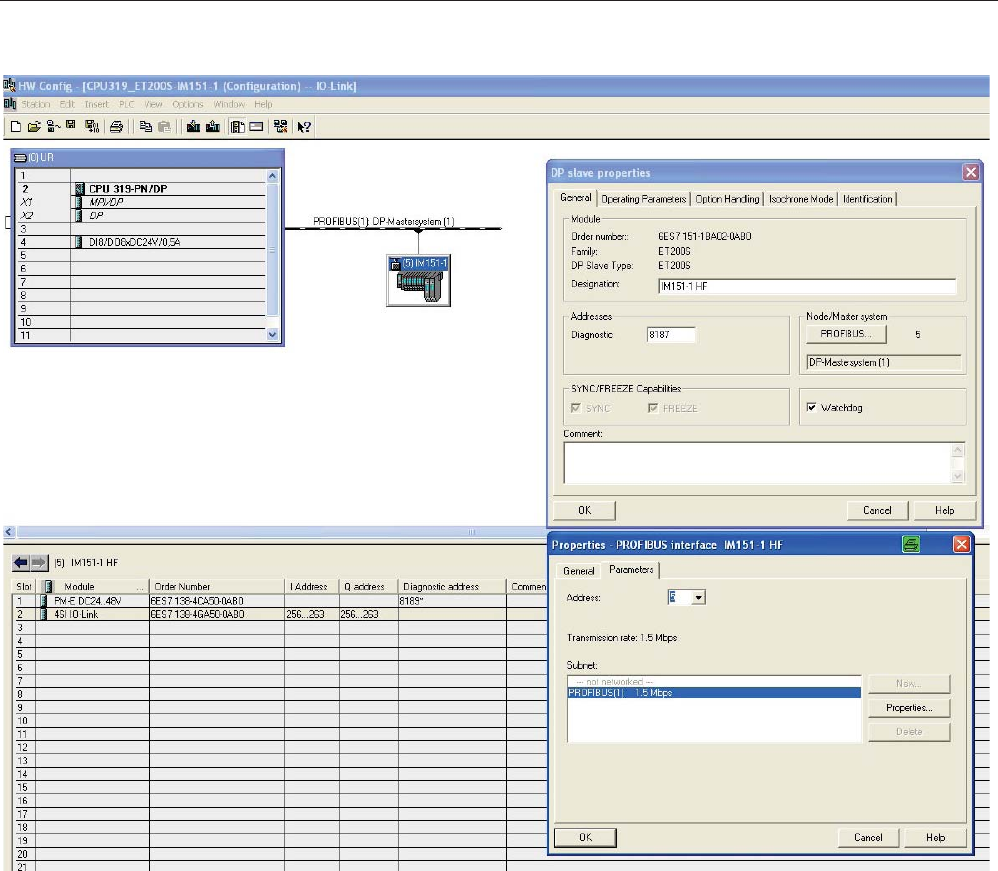Switch to the Isochrone Mode tab
Viewport: 998px width, 871px height.
point(801,199)
